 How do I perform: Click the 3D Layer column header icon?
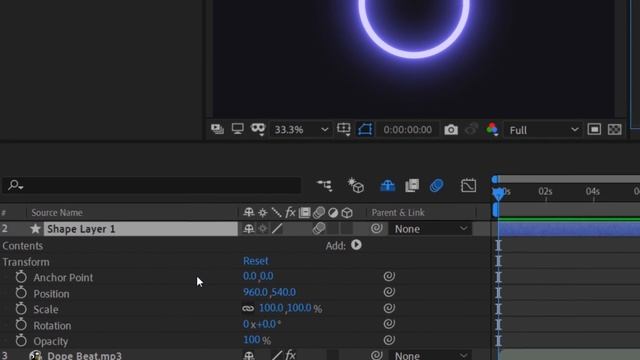[347, 213]
